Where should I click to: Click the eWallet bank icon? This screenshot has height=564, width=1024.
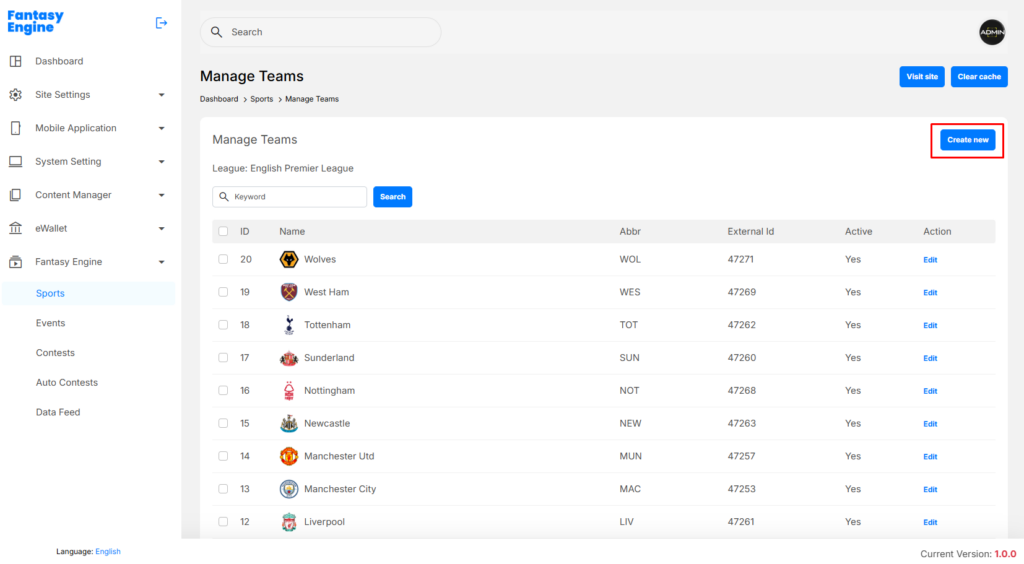pyautogui.click(x=15, y=228)
